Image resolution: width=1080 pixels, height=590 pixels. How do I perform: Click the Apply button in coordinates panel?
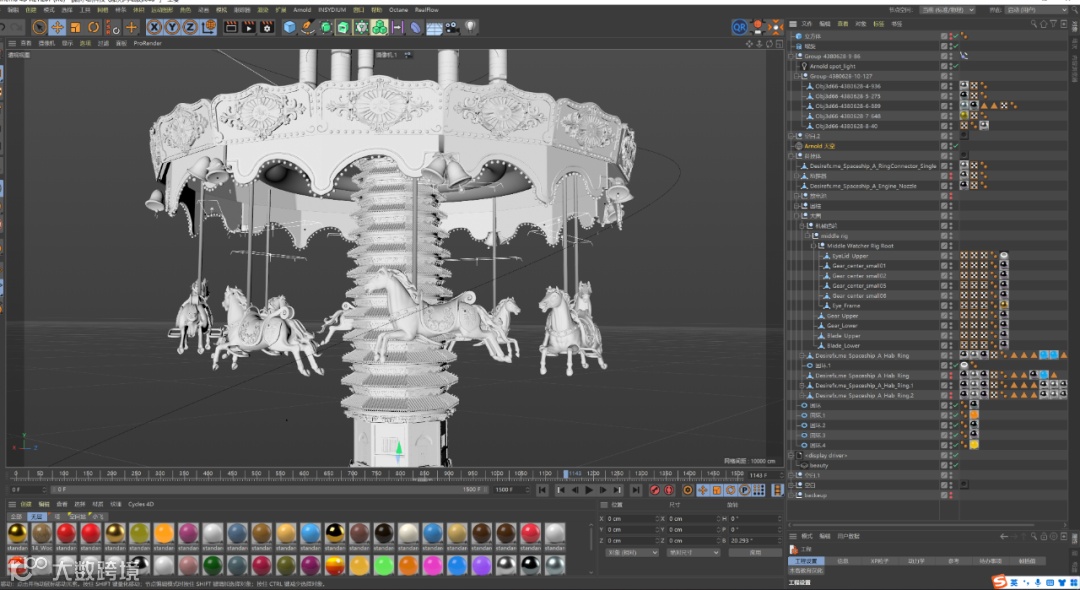[x=755, y=552]
